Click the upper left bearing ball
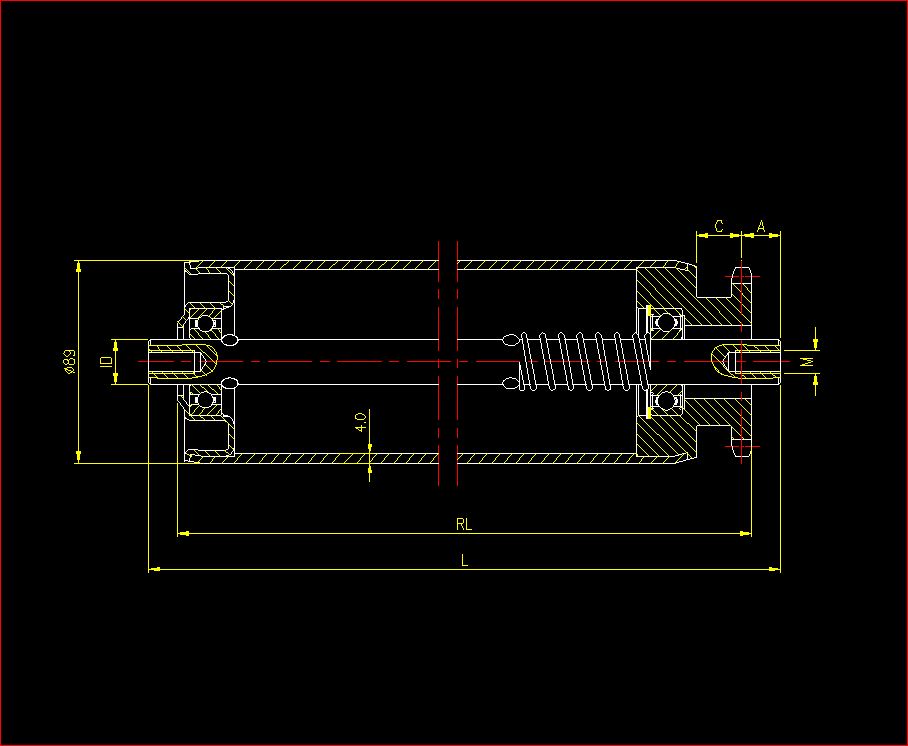The height and width of the screenshot is (746, 908). (206, 323)
